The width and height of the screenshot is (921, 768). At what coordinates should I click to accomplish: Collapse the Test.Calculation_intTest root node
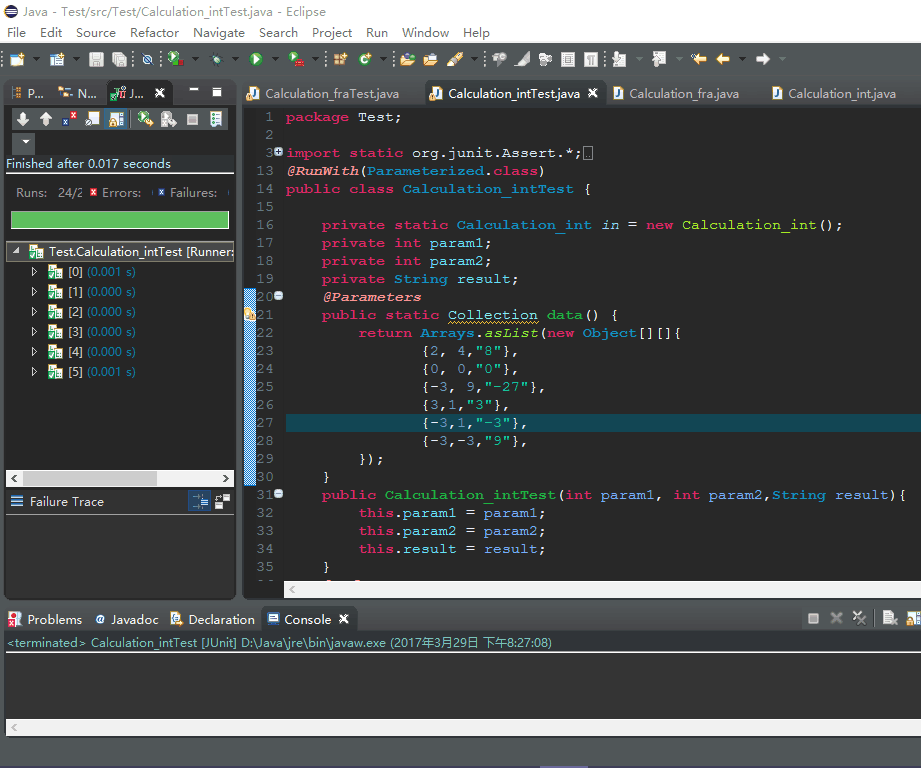tap(16, 251)
